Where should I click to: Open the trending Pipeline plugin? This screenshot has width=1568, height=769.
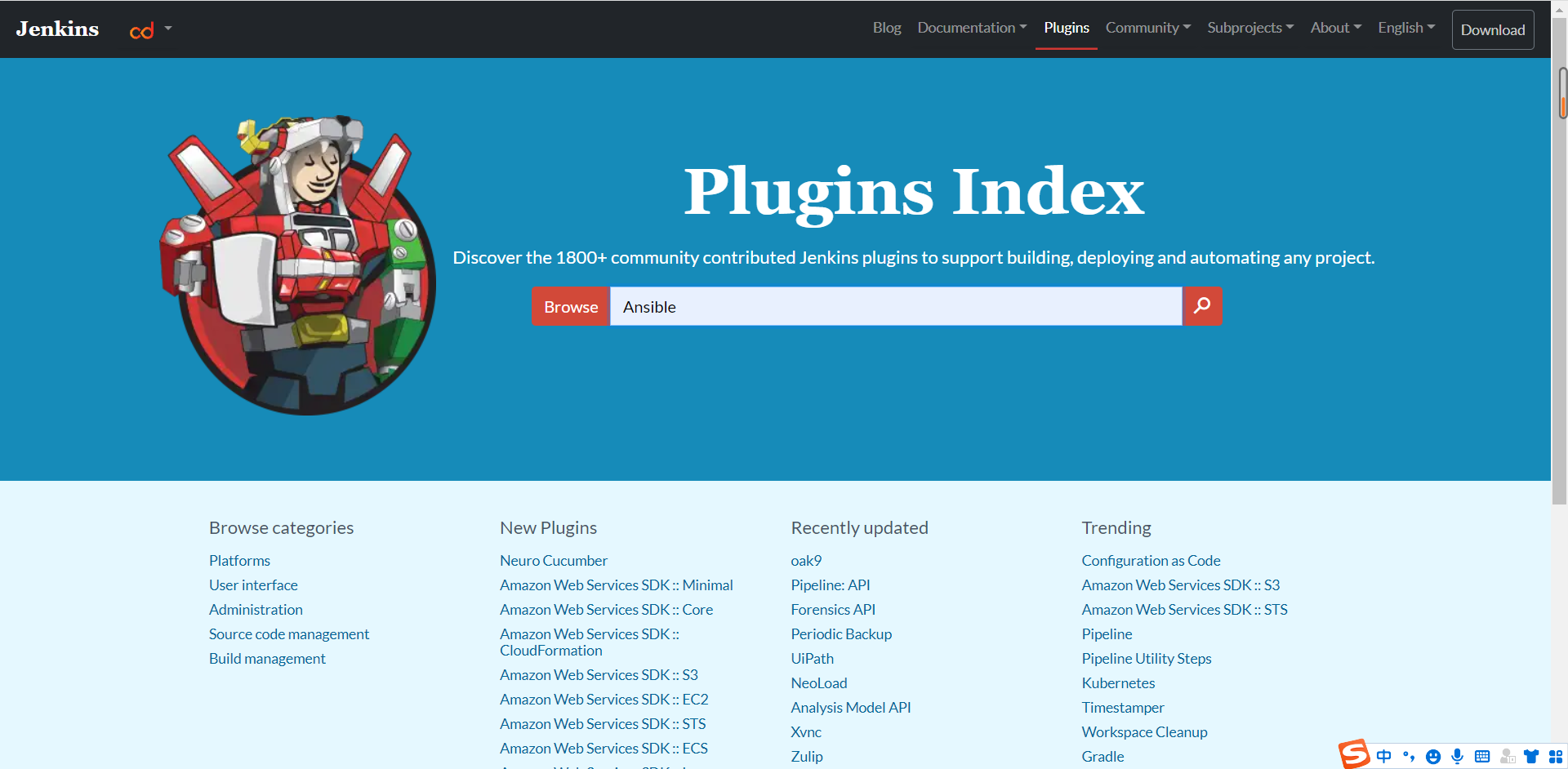click(x=1107, y=634)
